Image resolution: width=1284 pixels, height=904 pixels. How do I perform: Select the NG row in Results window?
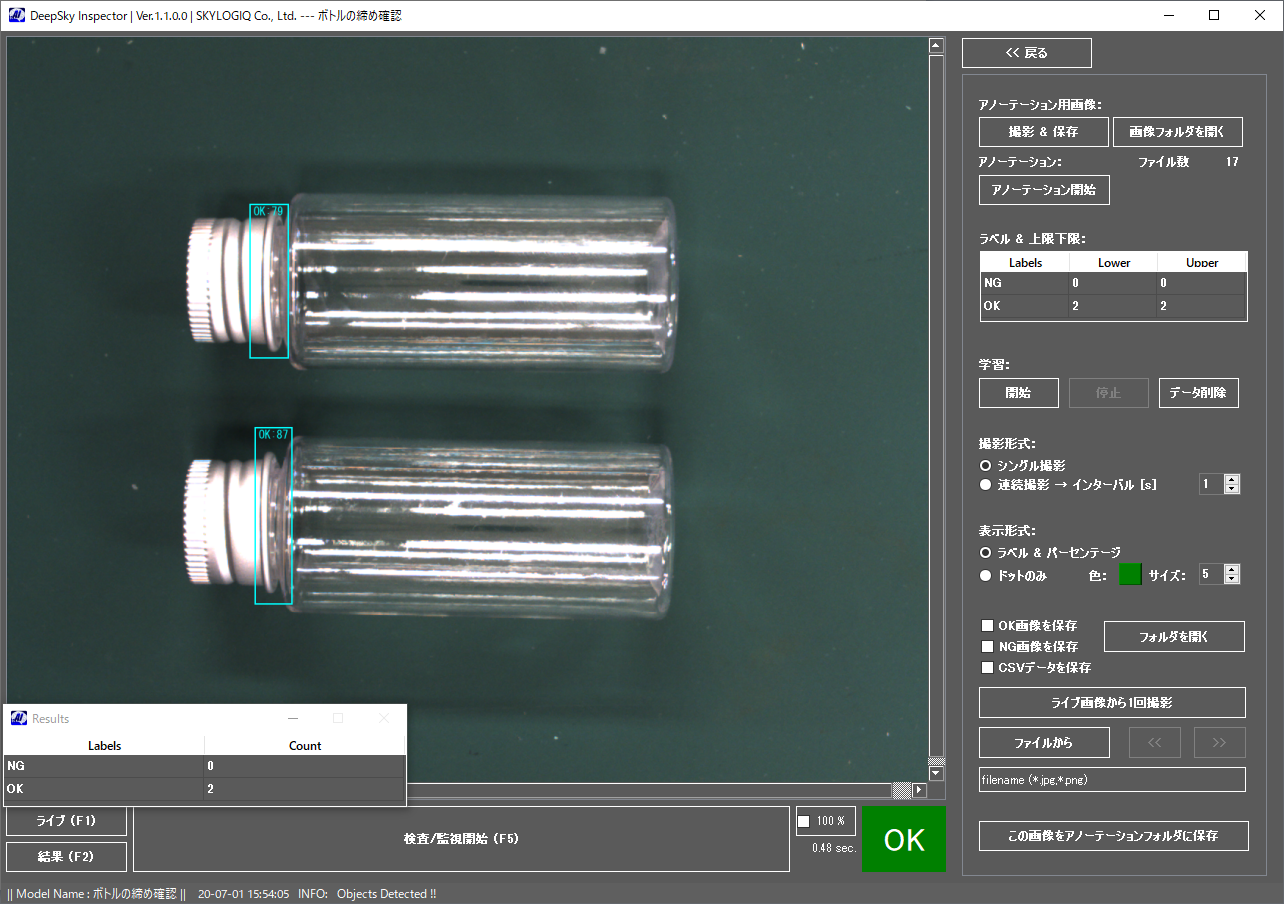point(204,766)
